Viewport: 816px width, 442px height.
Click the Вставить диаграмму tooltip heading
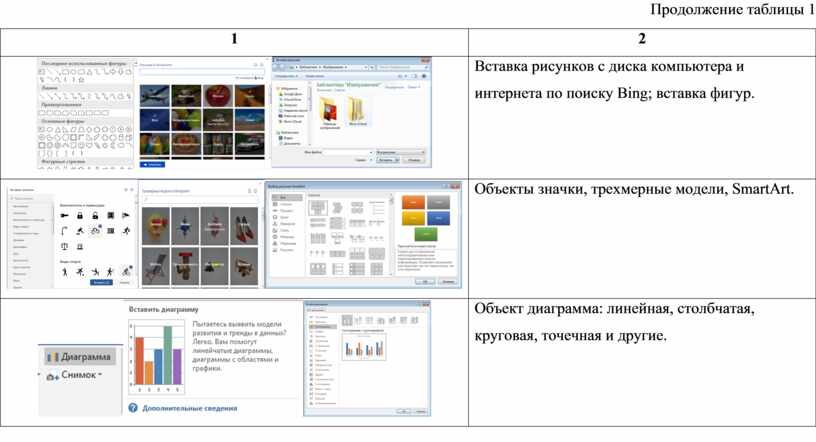163,309
